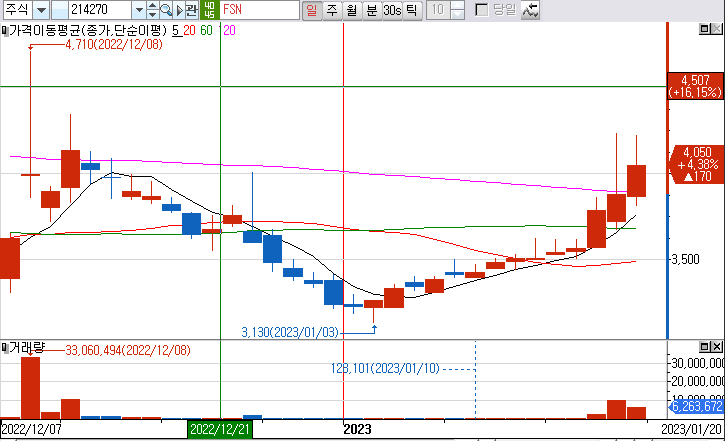
Task: Maximize the price chart panel
Action: tap(704, 29)
